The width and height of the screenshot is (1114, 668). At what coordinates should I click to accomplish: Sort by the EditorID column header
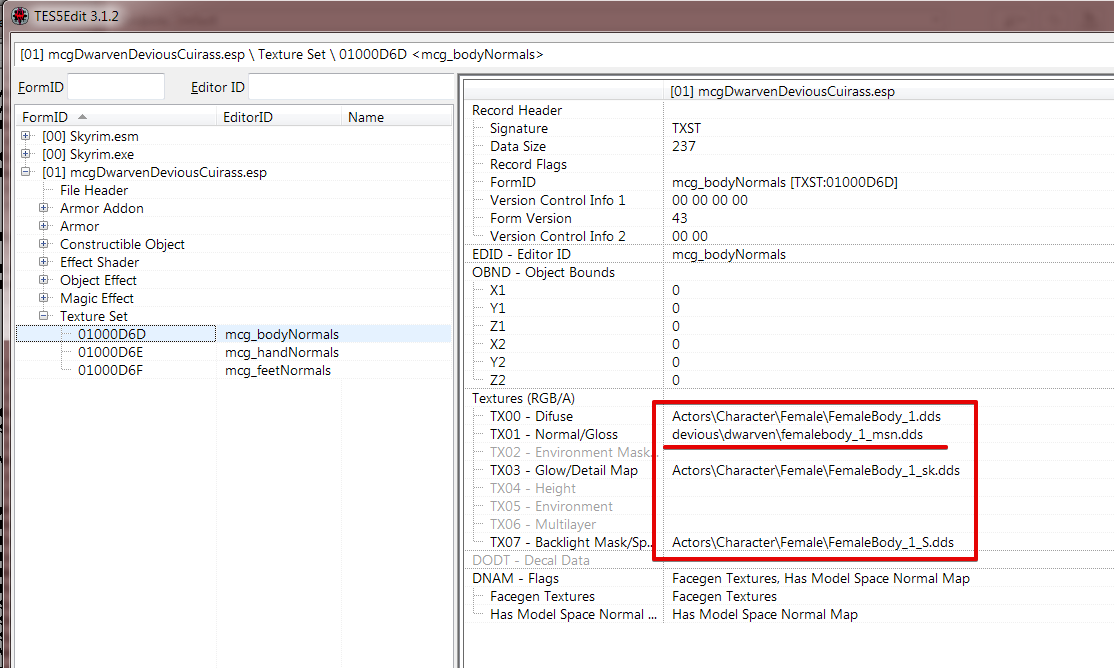[x=278, y=117]
